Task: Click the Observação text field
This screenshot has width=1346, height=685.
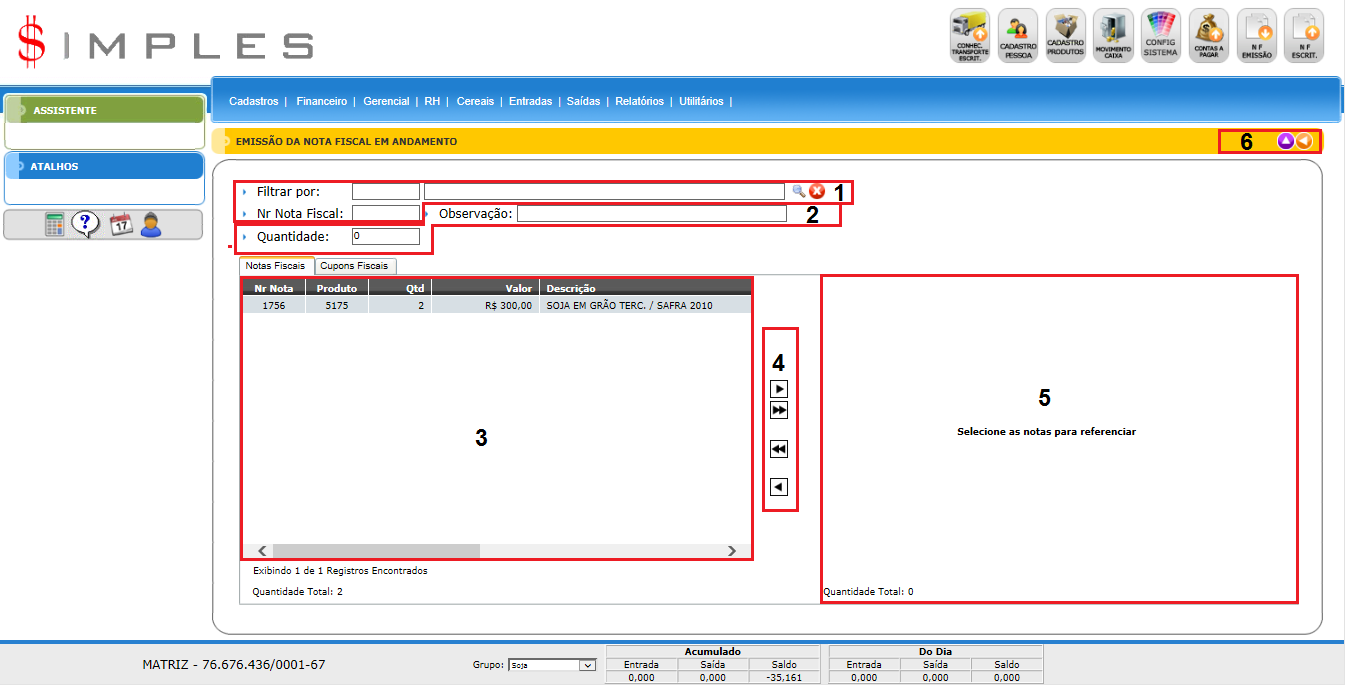Action: pos(651,213)
